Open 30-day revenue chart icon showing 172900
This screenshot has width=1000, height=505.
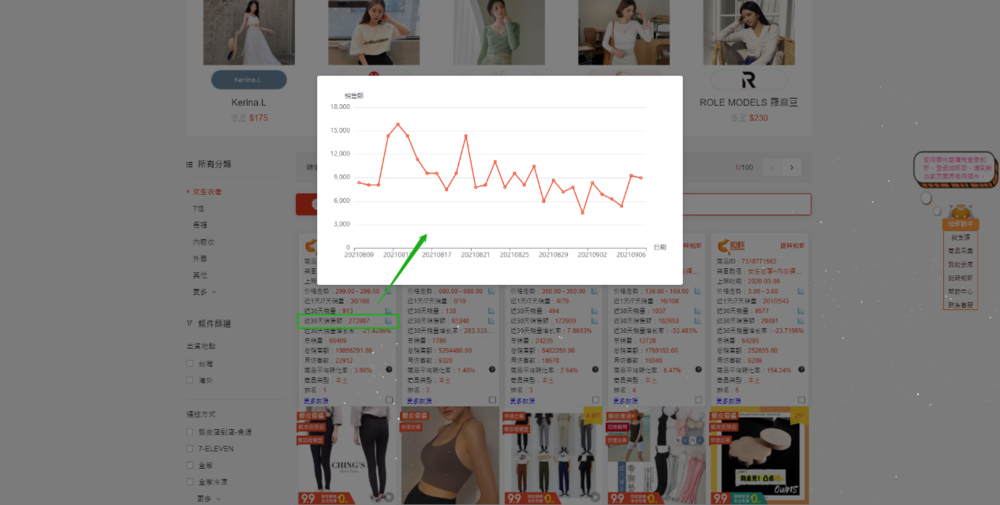tap(594, 321)
